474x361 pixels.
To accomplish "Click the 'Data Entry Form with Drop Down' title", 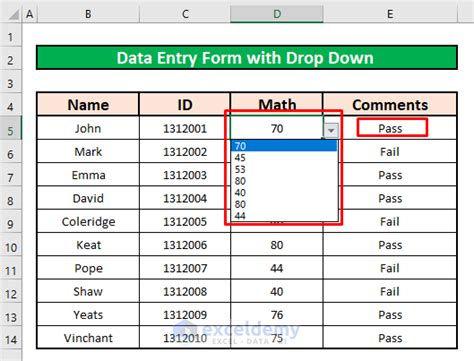I will [247, 58].
